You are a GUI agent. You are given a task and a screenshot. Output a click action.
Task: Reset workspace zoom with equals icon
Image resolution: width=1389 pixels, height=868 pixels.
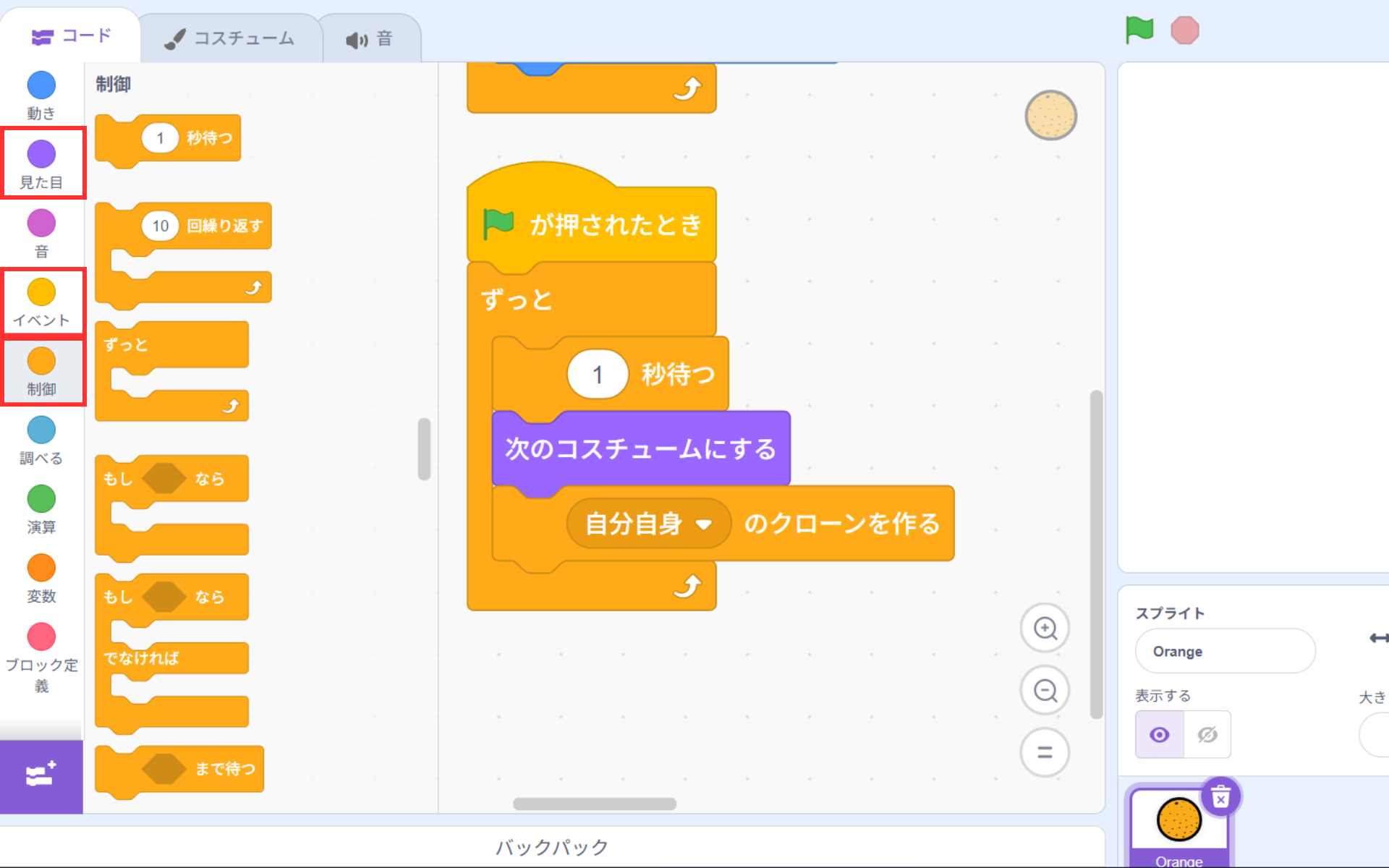point(1045,752)
